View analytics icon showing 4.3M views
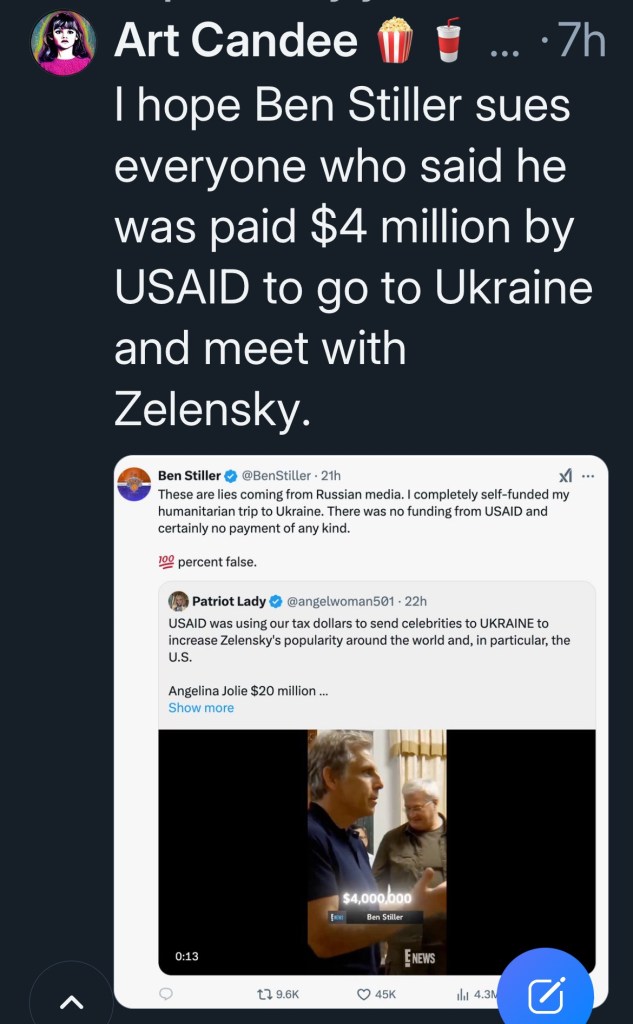 (463, 994)
